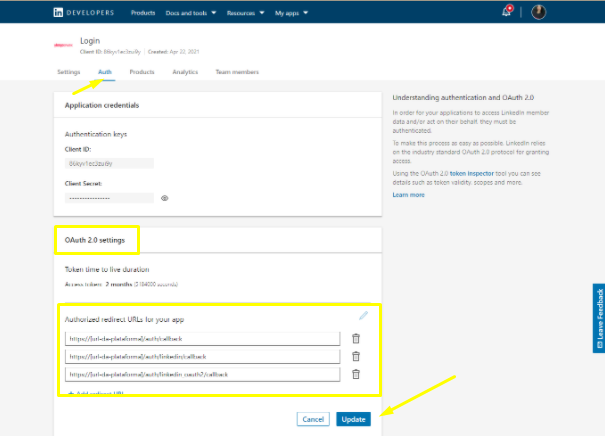This screenshot has width=605, height=436.
Task: Click the Application credentials heading
Action: [102, 105]
